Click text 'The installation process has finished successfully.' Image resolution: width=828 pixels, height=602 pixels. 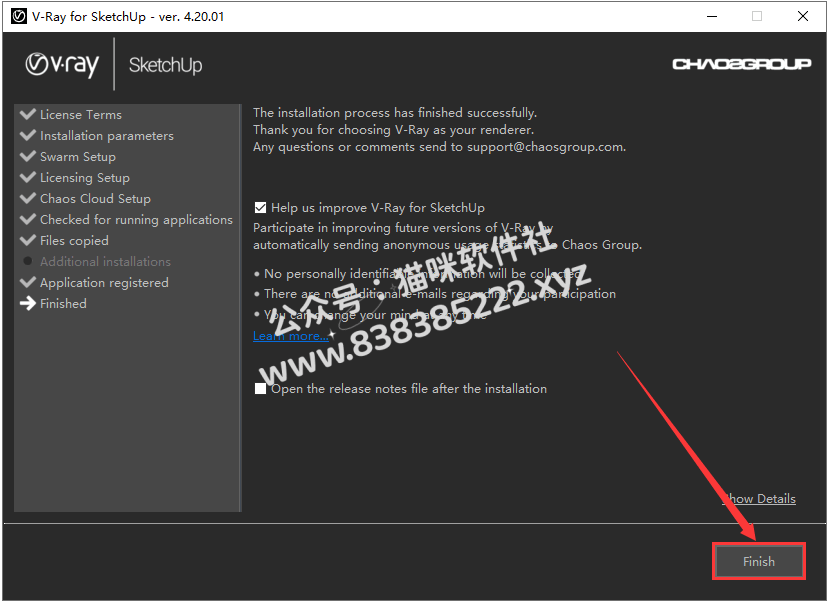click(394, 113)
